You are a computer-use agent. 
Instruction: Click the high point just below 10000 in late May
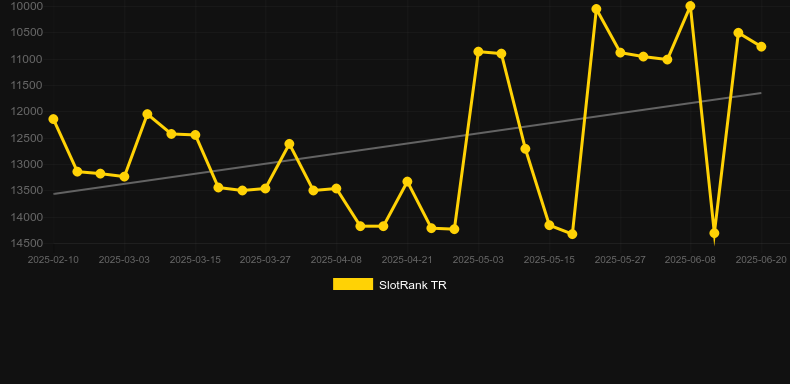click(x=596, y=9)
